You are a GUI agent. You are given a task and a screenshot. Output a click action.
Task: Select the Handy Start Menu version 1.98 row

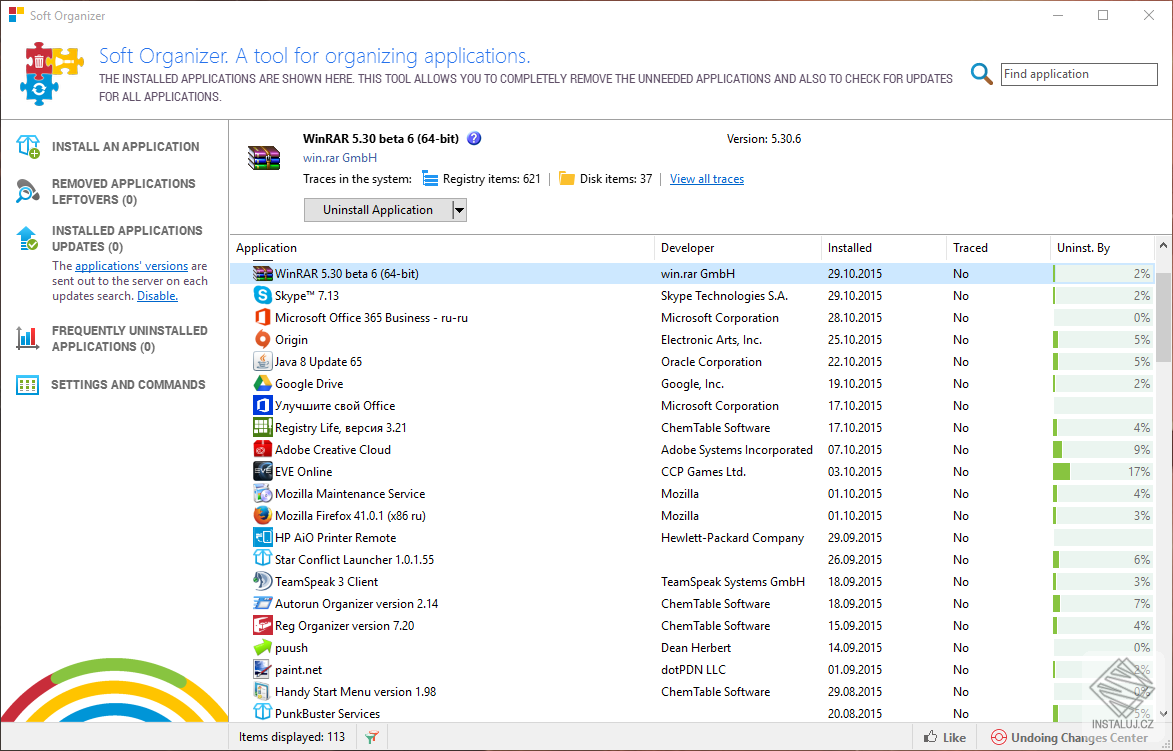pyautogui.click(x=692, y=692)
